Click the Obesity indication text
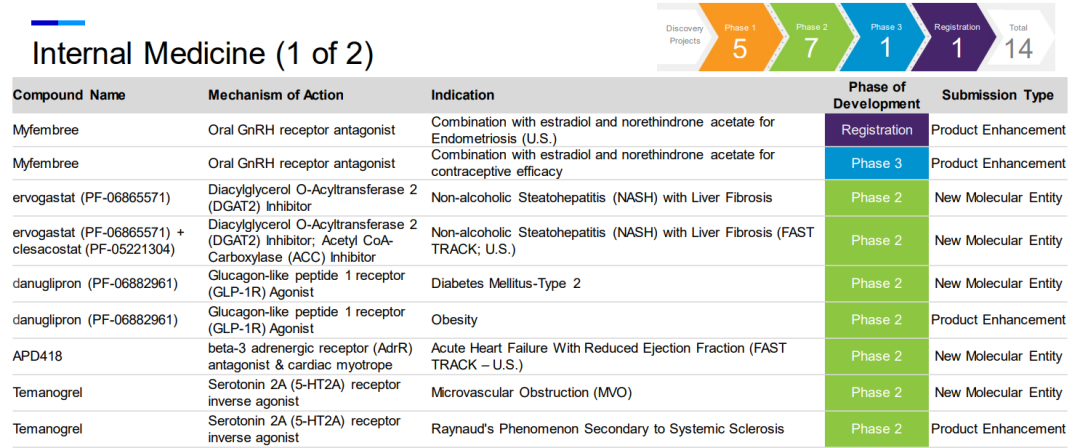The height and width of the screenshot is (448, 1080). pos(454,320)
